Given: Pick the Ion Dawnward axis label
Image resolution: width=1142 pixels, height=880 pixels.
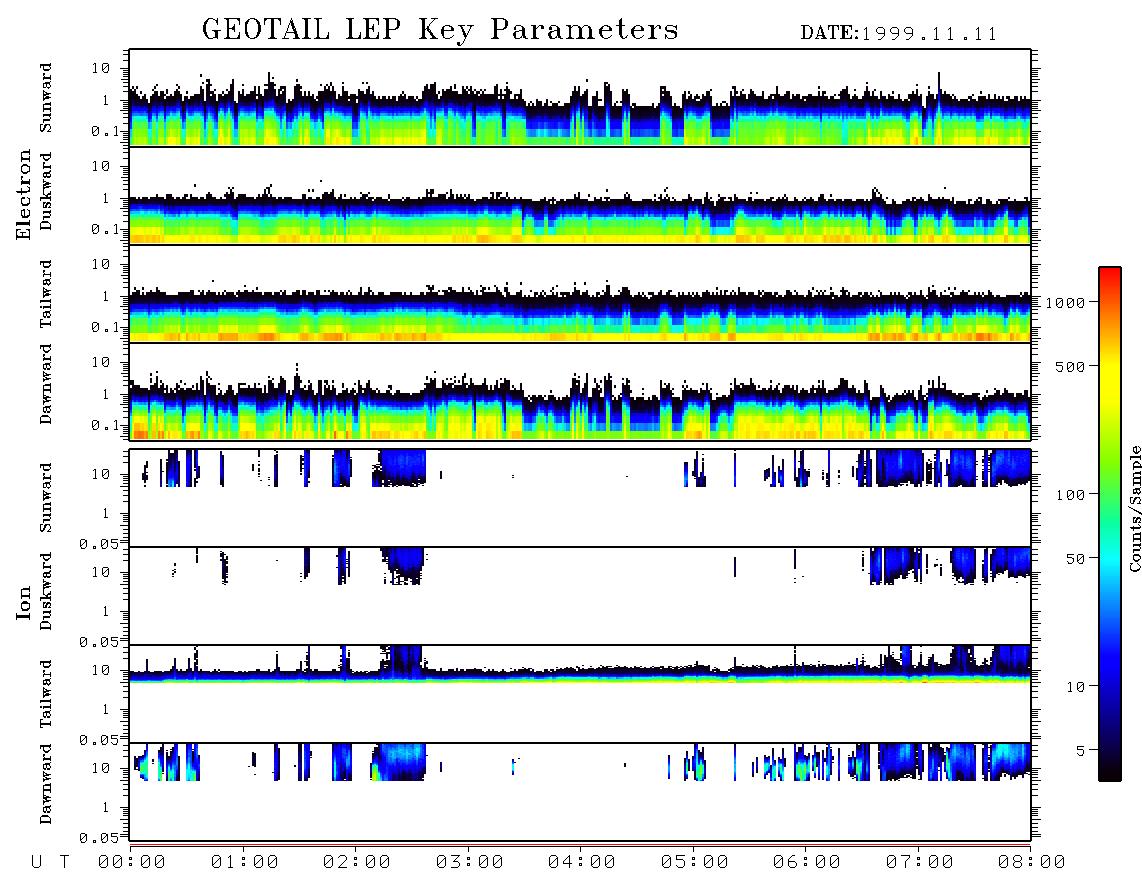Looking at the screenshot, I should 46,784.
